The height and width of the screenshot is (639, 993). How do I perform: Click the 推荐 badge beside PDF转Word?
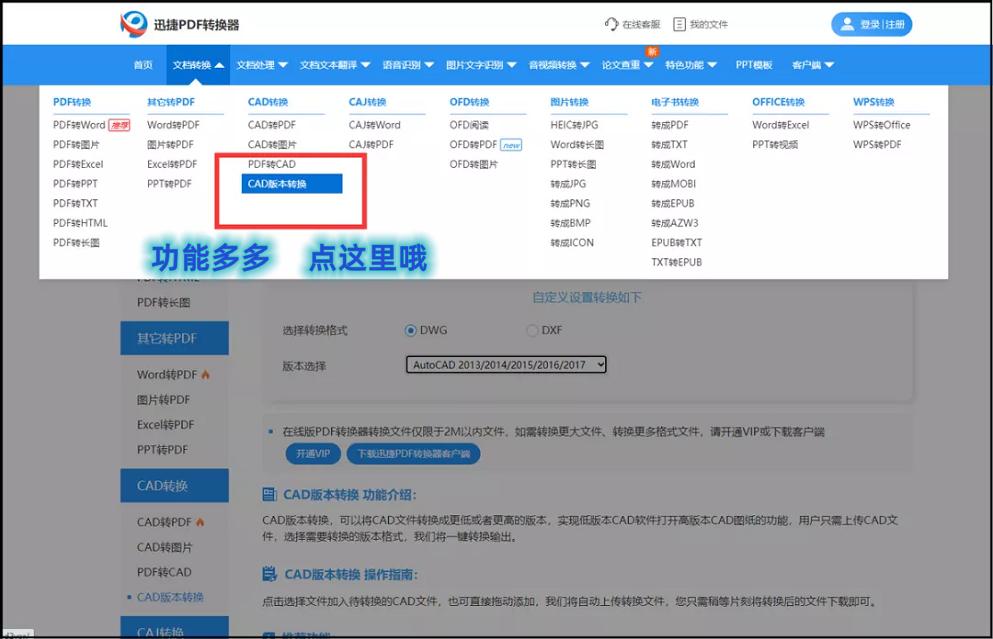coord(120,123)
